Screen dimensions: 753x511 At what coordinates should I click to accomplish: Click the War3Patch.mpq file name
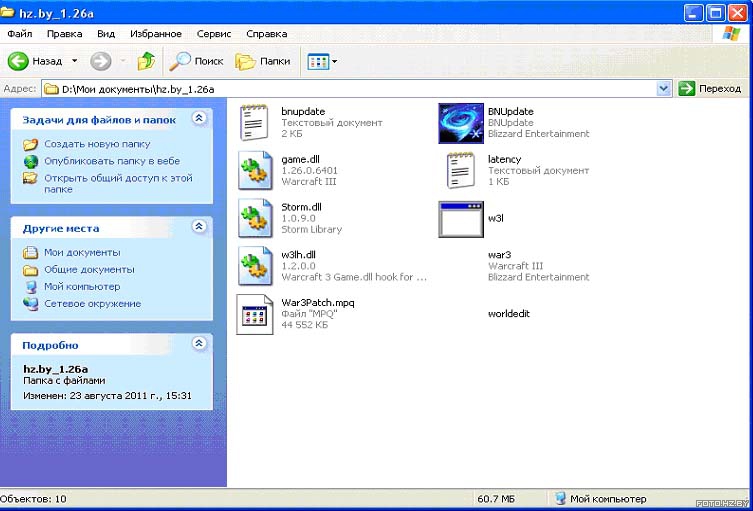tap(318, 303)
